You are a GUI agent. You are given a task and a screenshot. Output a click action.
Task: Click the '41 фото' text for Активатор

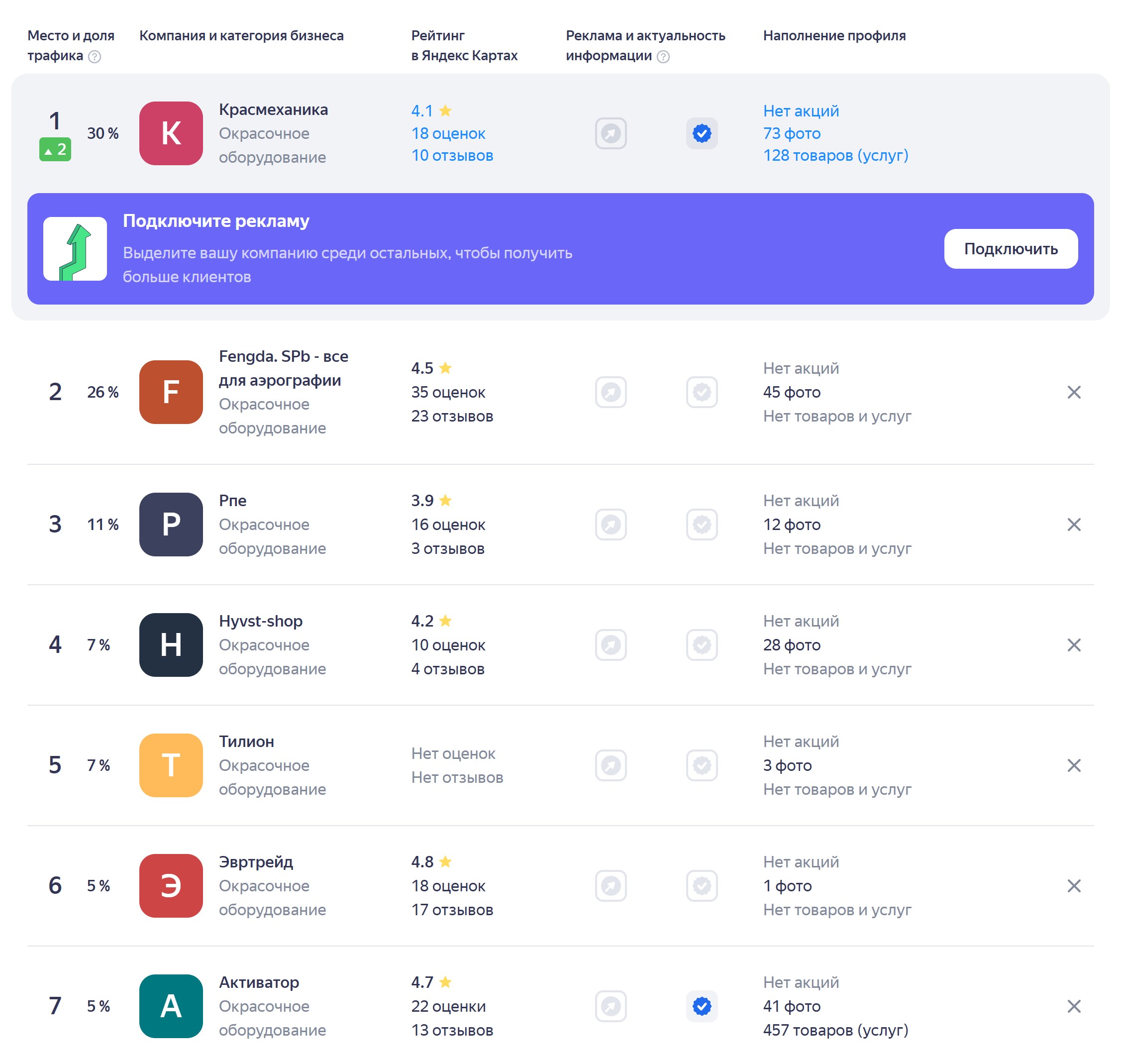(792, 1006)
